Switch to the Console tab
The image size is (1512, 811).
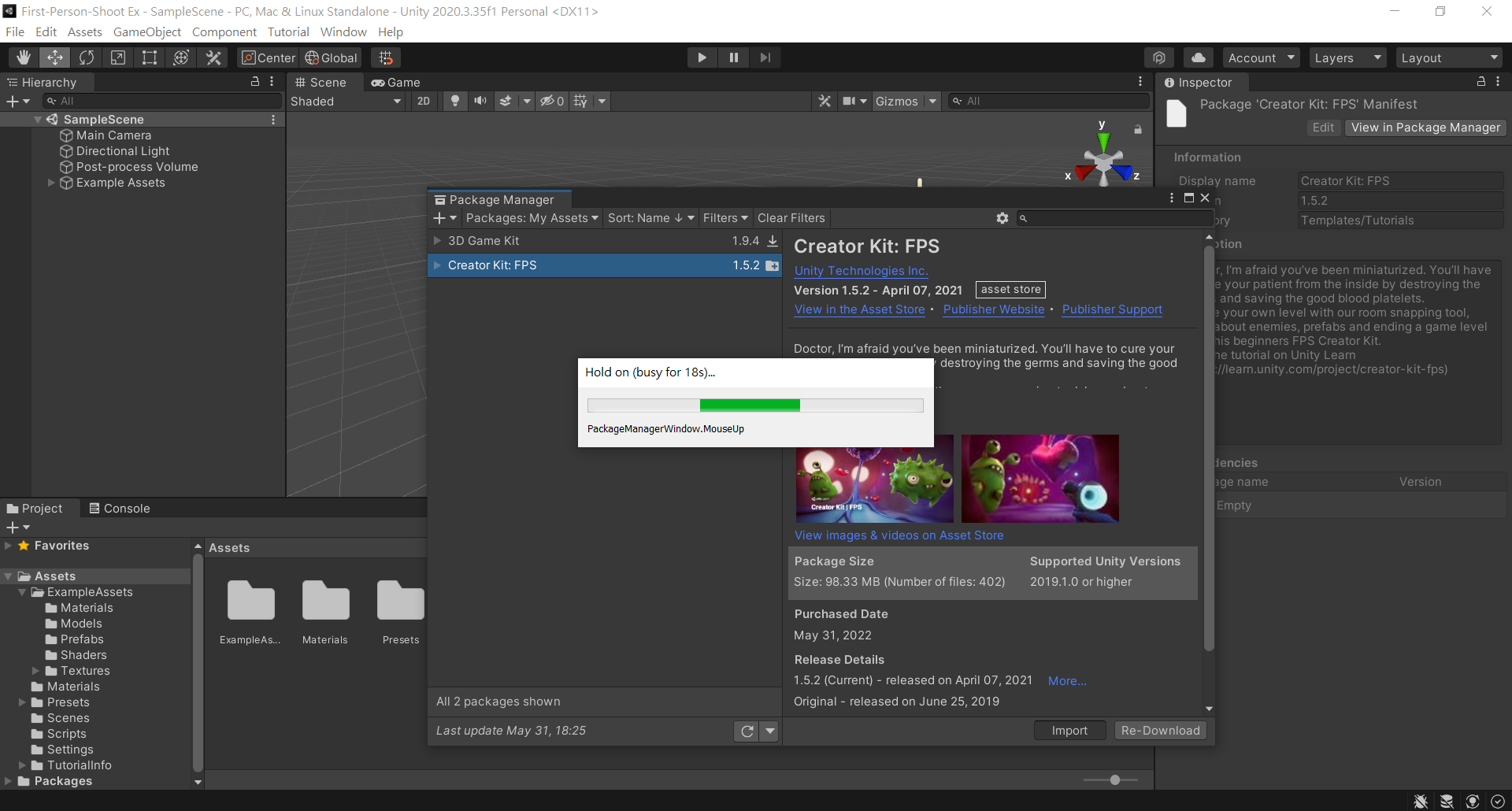coord(120,509)
